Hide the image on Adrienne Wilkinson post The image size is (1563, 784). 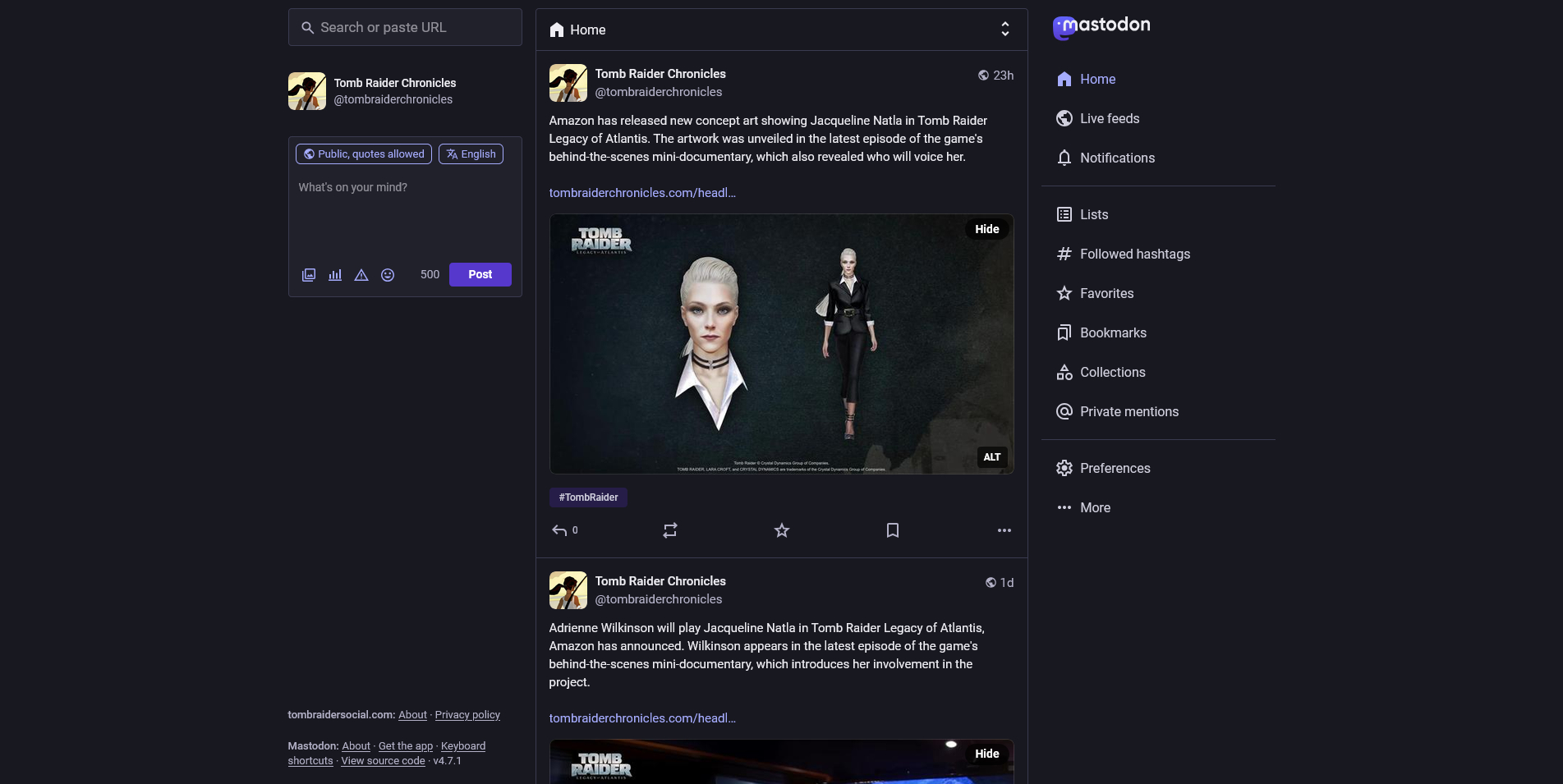click(987, 754)
